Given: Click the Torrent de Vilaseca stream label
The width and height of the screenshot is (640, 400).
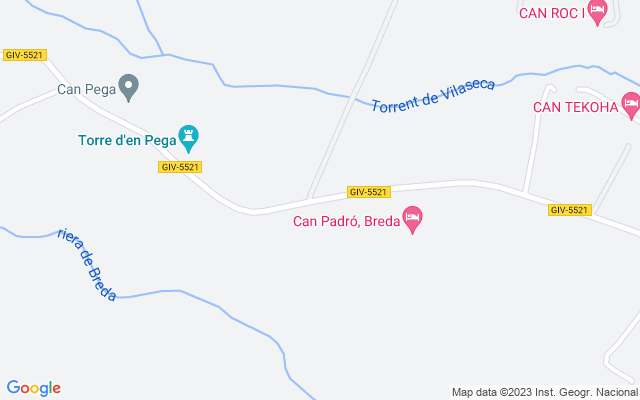Looking at the screenshot, I should (433, 96).
